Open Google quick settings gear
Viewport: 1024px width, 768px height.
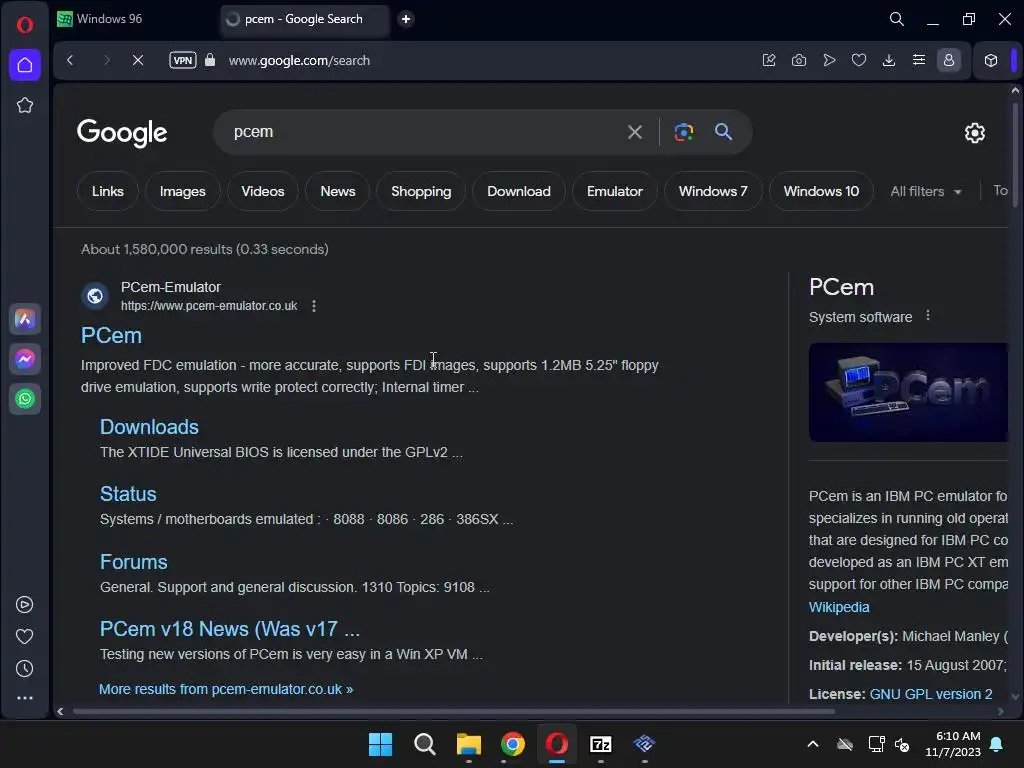coord(975,133)
